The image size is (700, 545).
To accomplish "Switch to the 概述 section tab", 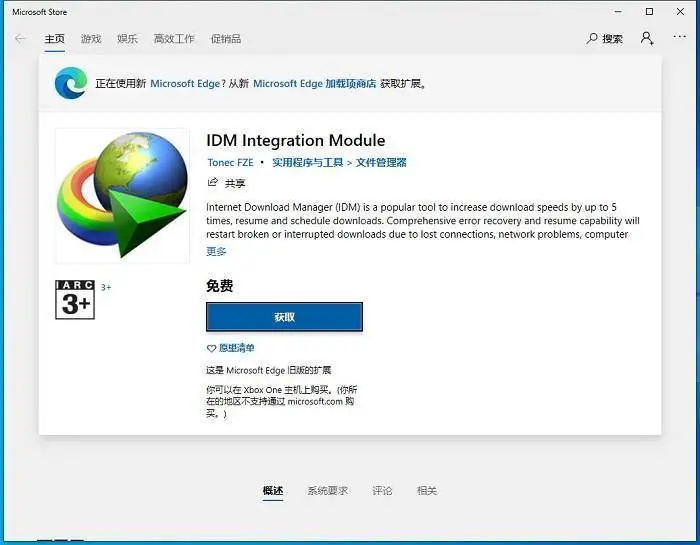I will pyautogui.click(x=273, y=491).
